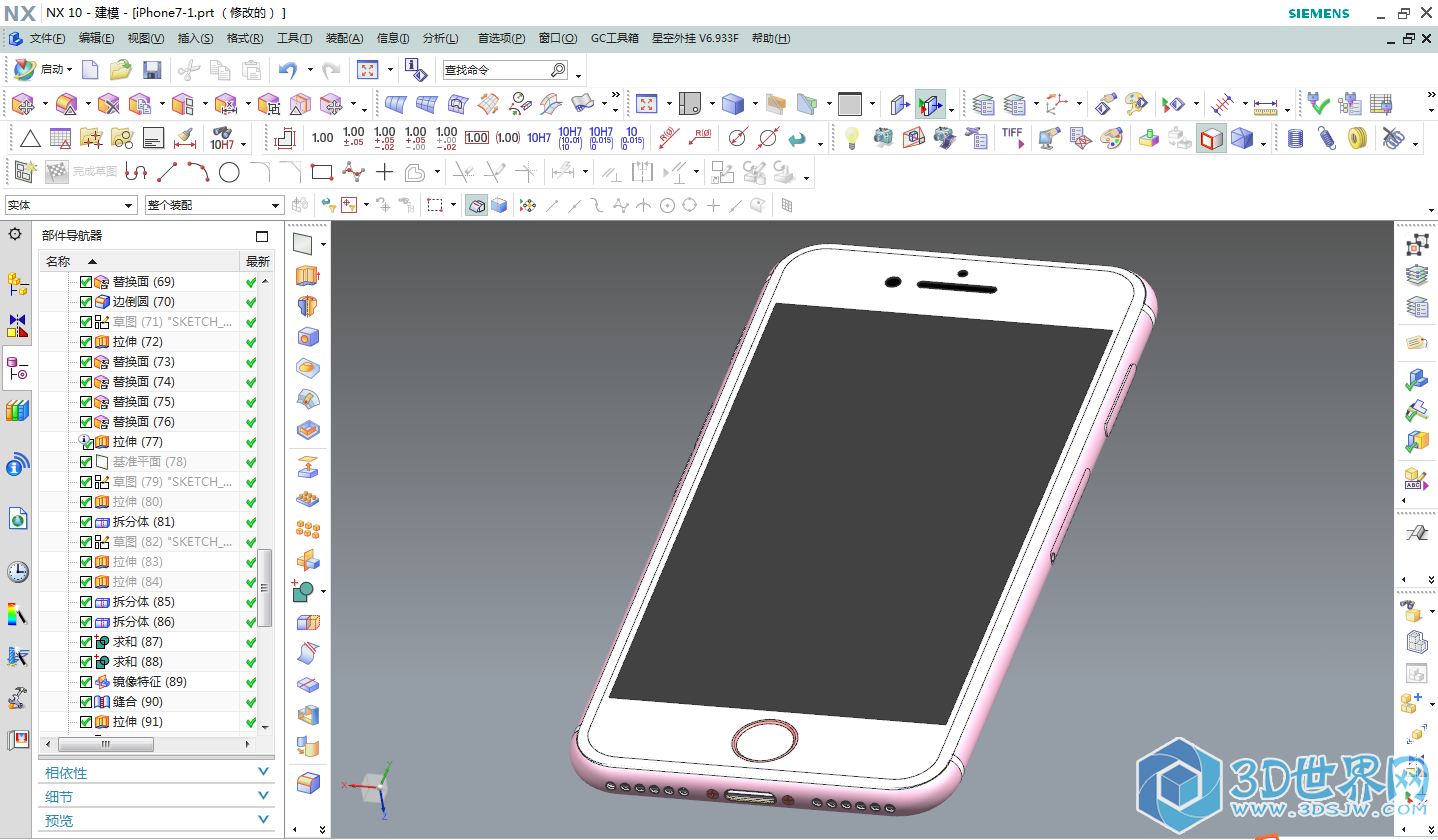Click the Part Navigator maximize square button
Viewport: 1438px width, 840px height.
click(262, 237)
